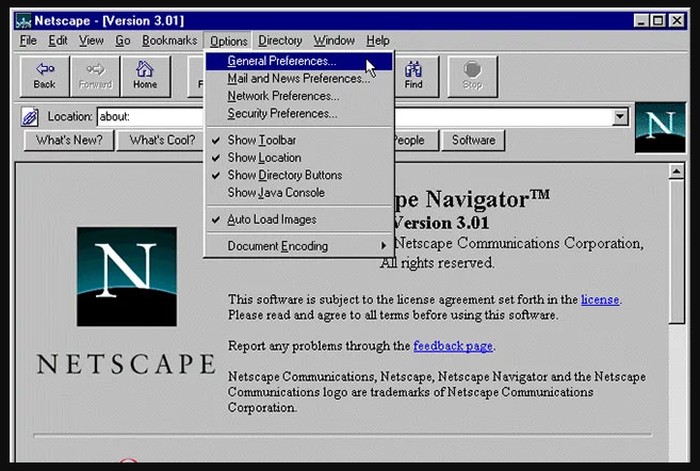Toggle Auto Load Images option

coord(299,219)
